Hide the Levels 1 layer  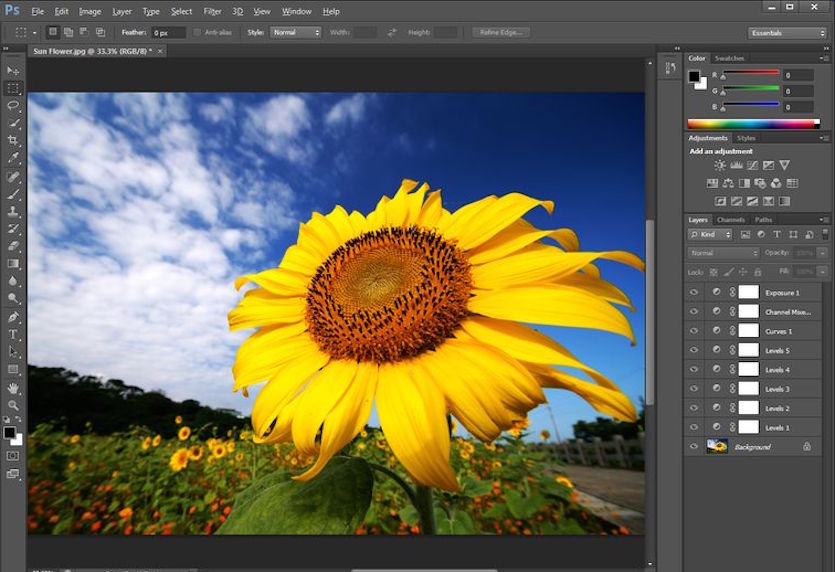coord(693,427)
